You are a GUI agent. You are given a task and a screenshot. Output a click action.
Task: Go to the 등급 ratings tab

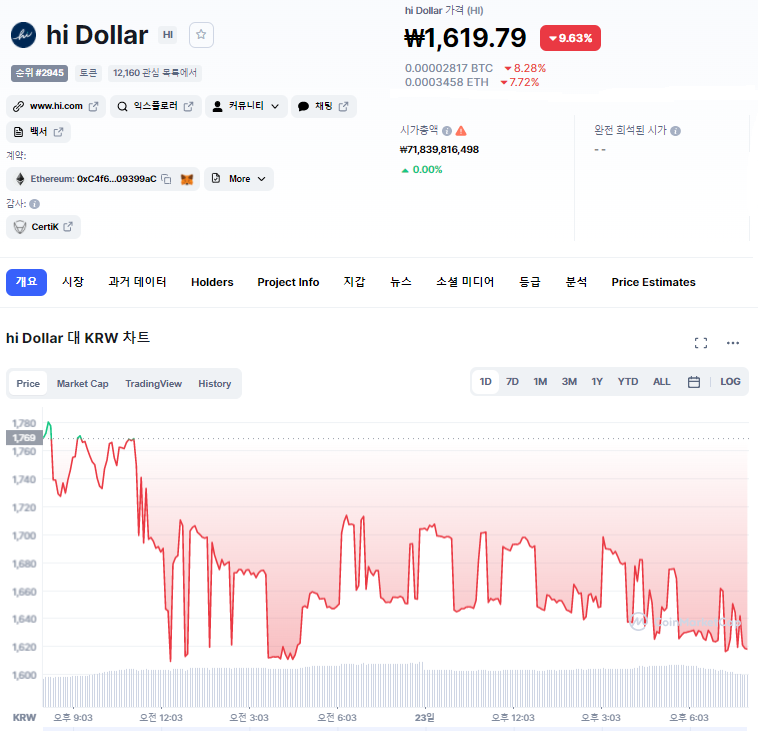[530, 282]
